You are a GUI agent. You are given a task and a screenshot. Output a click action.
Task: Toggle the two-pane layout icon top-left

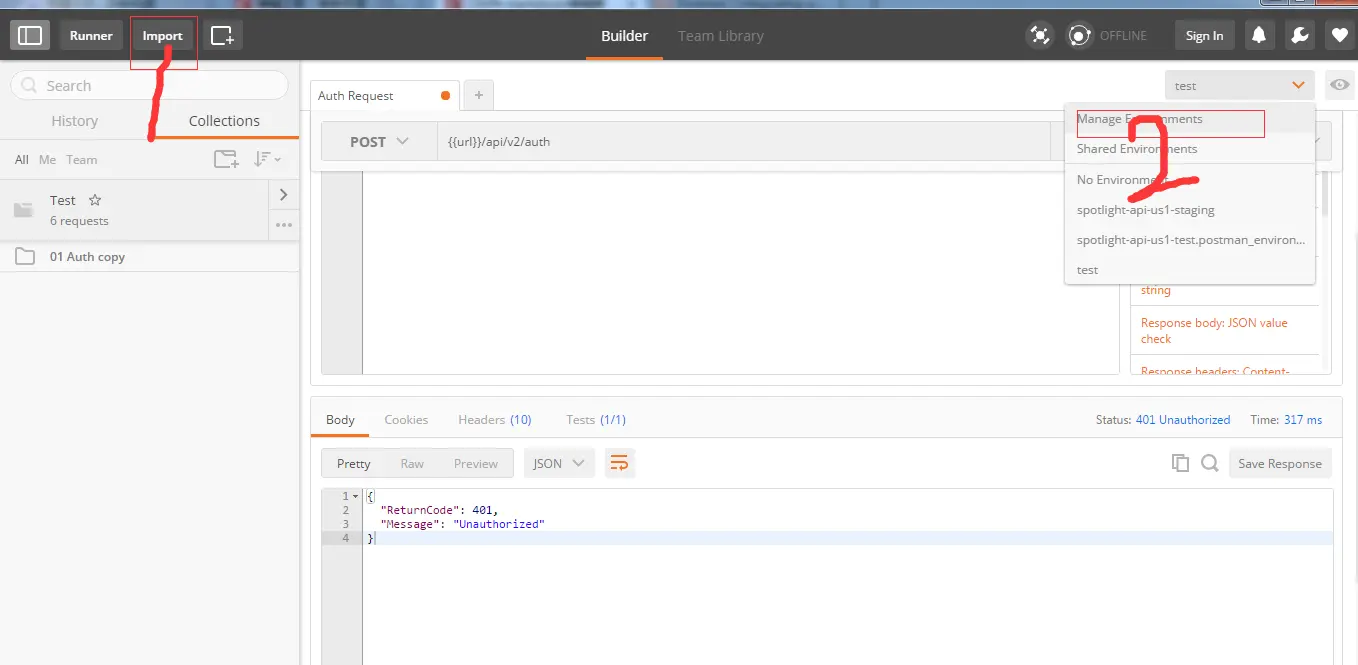29,34
